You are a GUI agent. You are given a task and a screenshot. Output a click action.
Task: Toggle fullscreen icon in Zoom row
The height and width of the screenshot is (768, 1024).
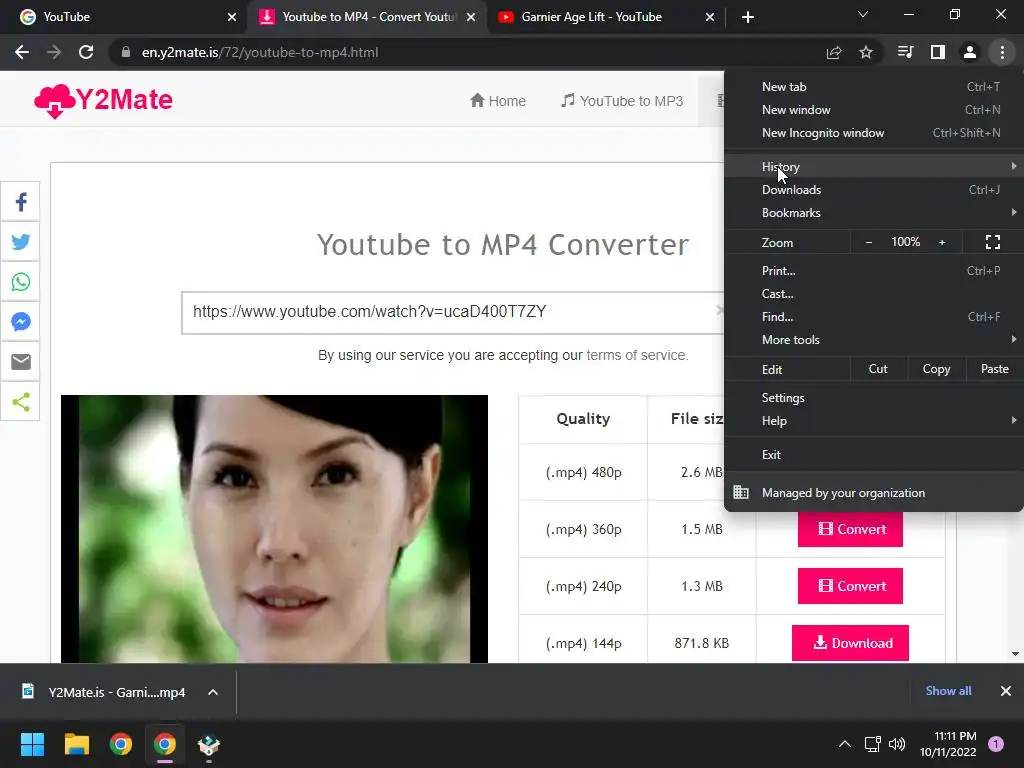pyautogui.click(x=993, y=242)
